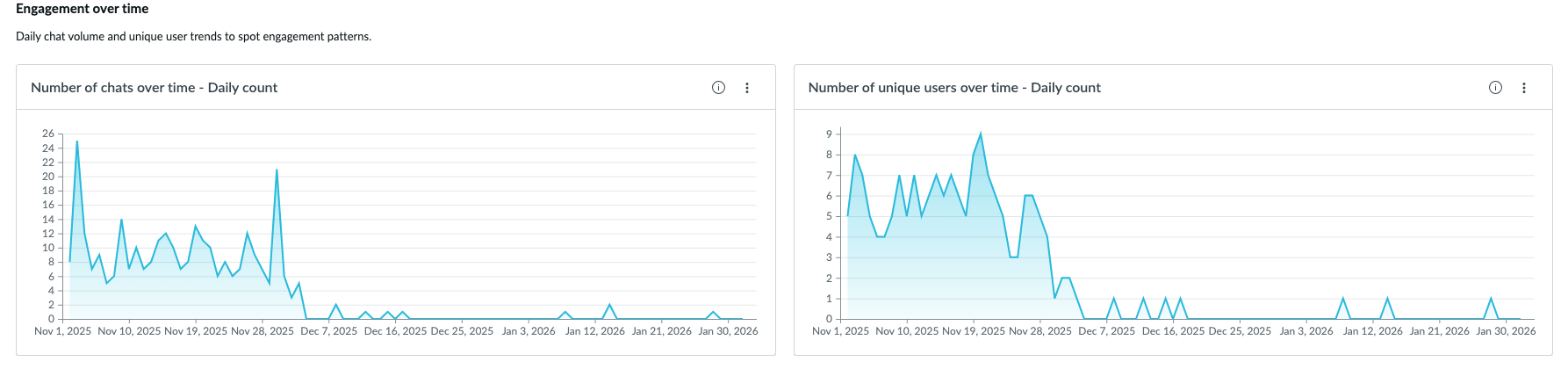Open more options menu on unique users card
The width and height of the screenshot is (1568, 369).
[x=1524, y=88]
